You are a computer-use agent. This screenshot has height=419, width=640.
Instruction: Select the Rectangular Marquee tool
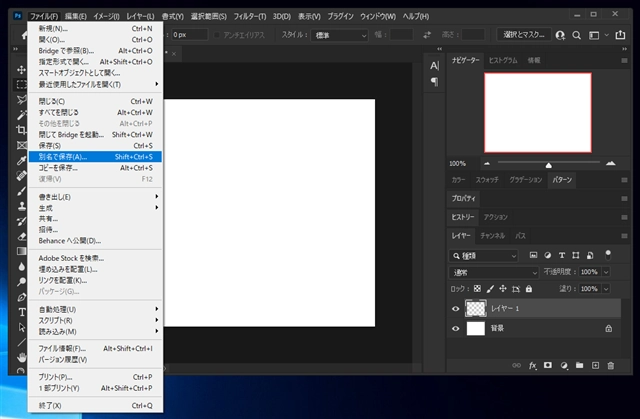click(21, 84)
